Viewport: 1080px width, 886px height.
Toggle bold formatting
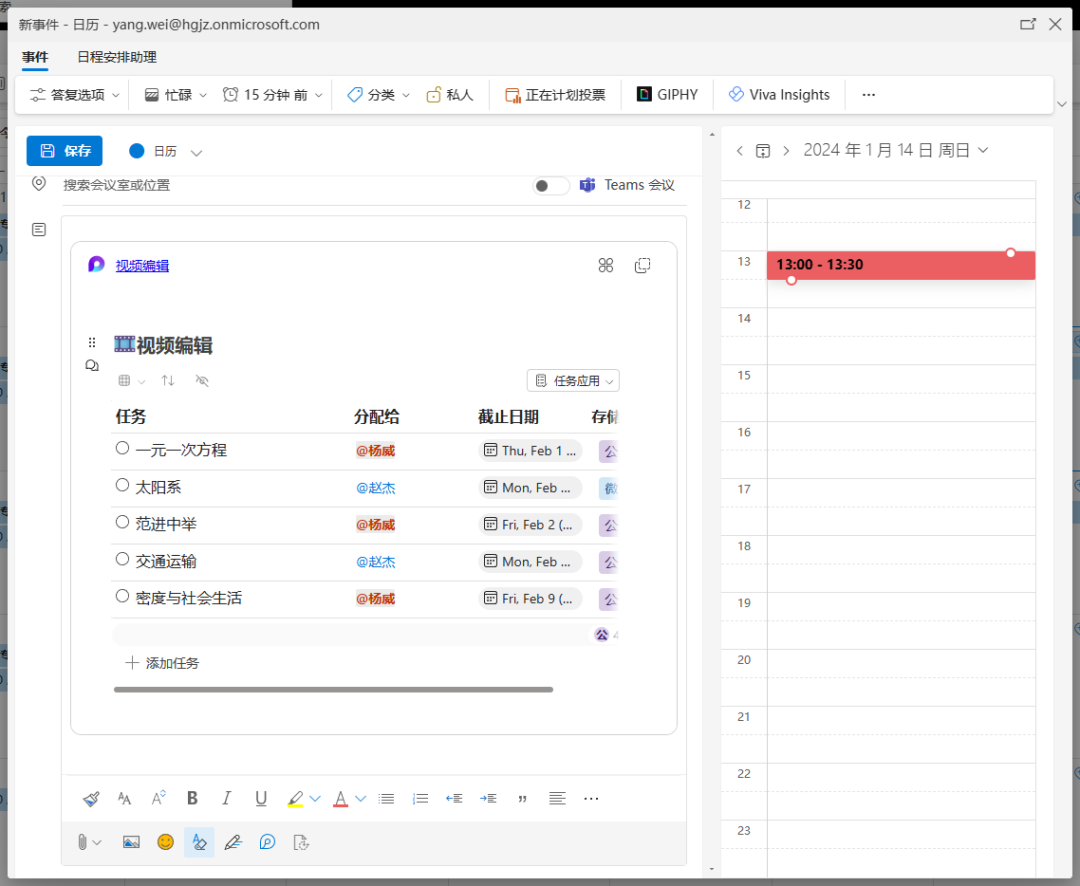192,798
